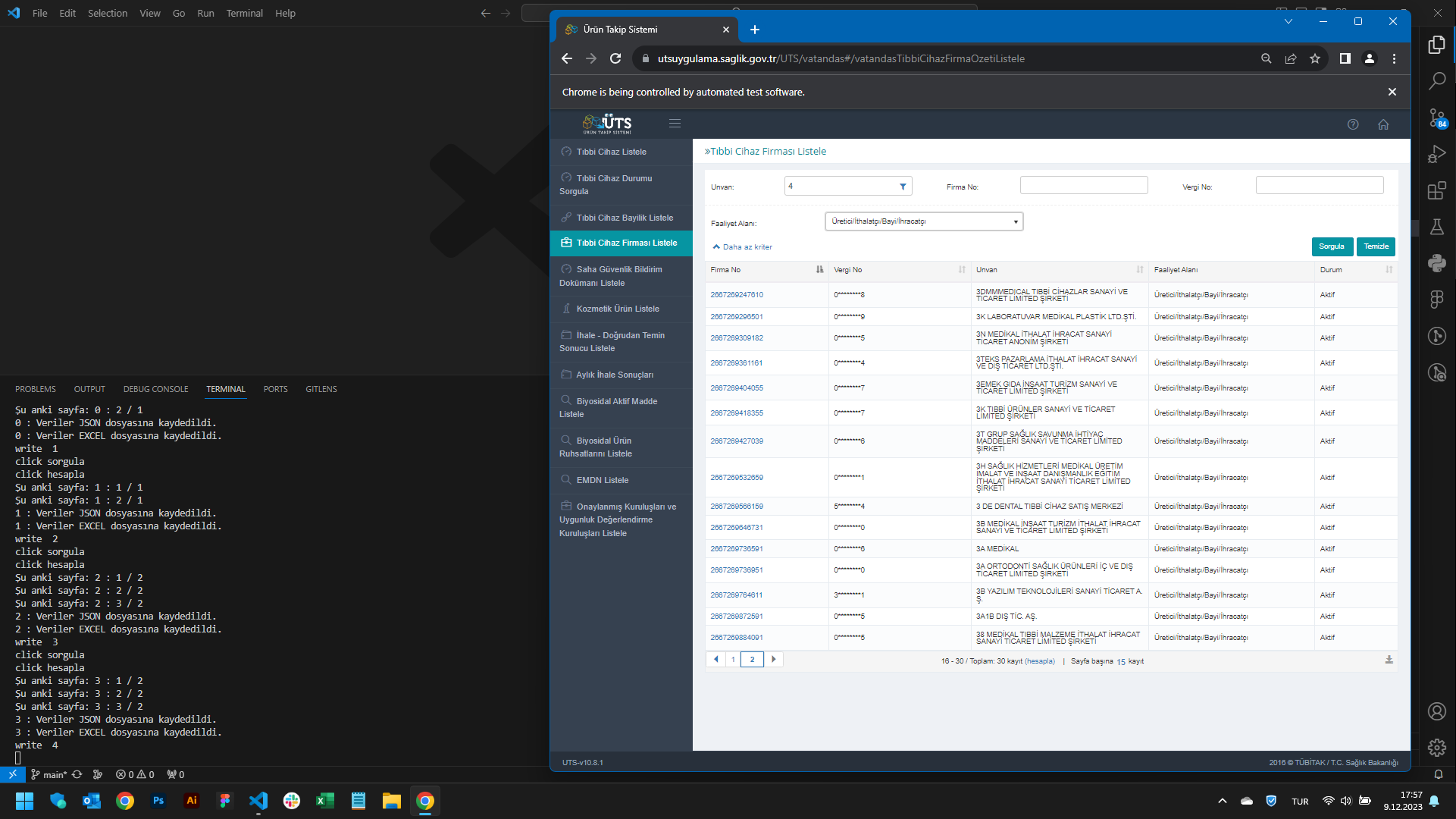Viewport: 1456px width, 819px height.
Task: Open Faaliyet Alanı dropdown
Action: [923, 221]
